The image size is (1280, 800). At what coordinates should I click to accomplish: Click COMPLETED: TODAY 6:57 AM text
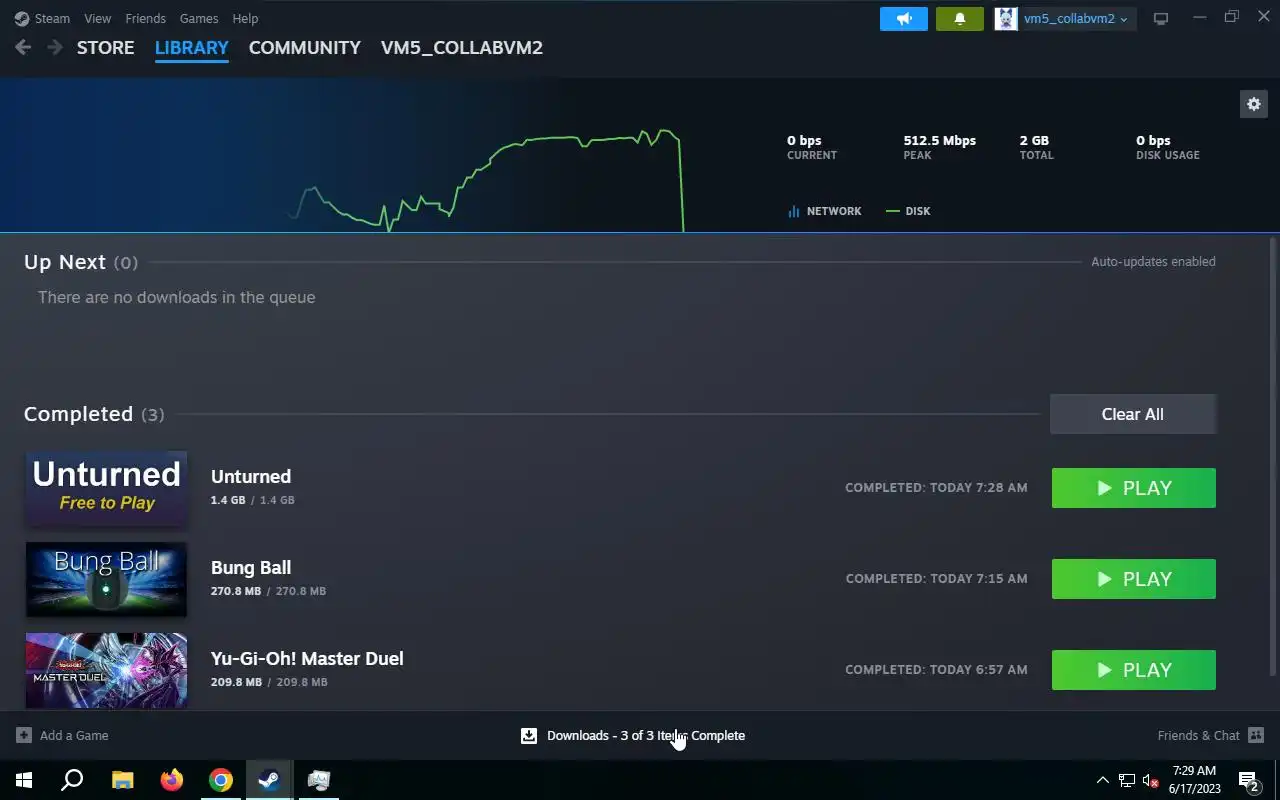pyautogui.click(x=936, y=670)
